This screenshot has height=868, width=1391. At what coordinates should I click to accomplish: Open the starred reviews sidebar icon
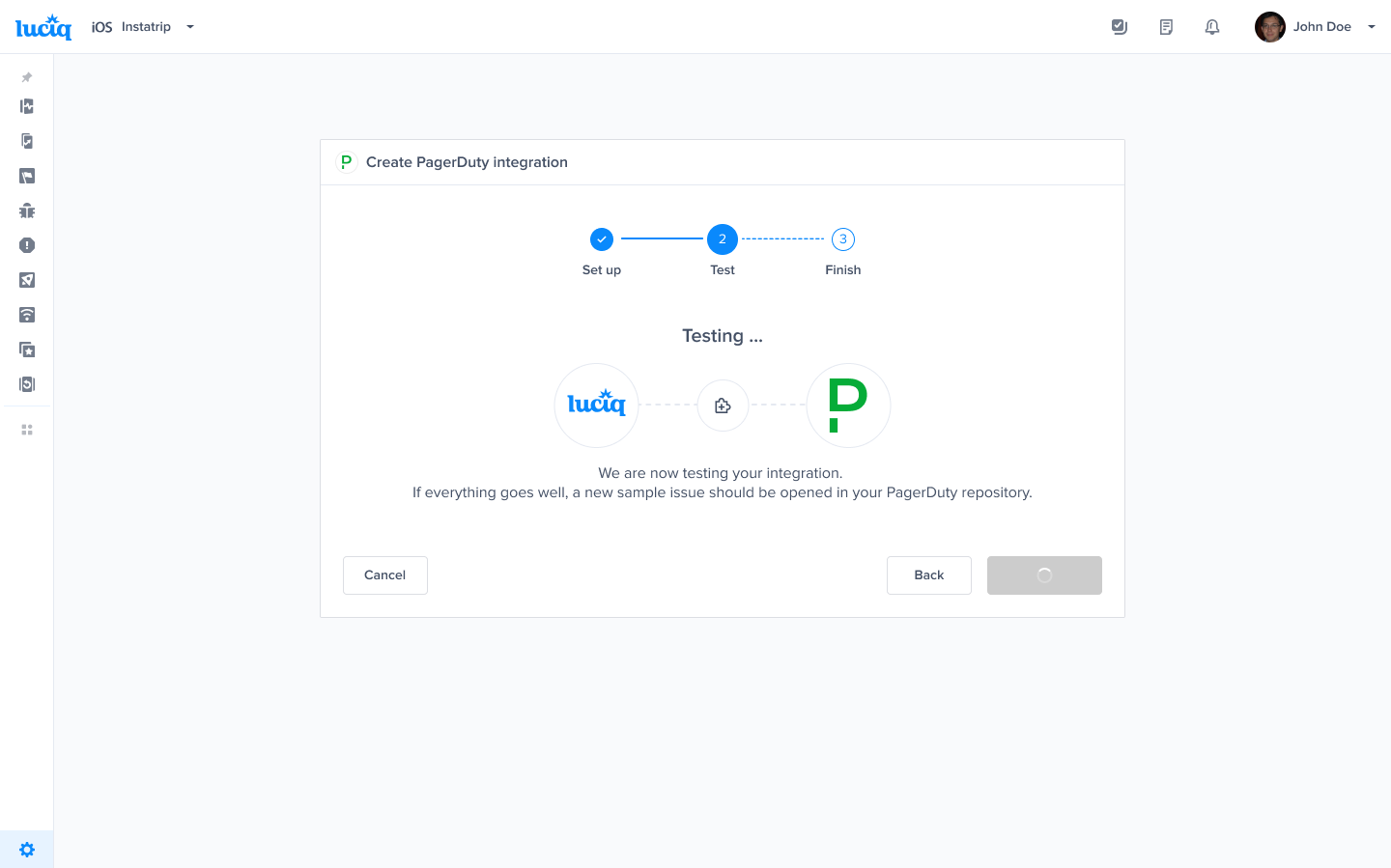(x=27, y=350)
